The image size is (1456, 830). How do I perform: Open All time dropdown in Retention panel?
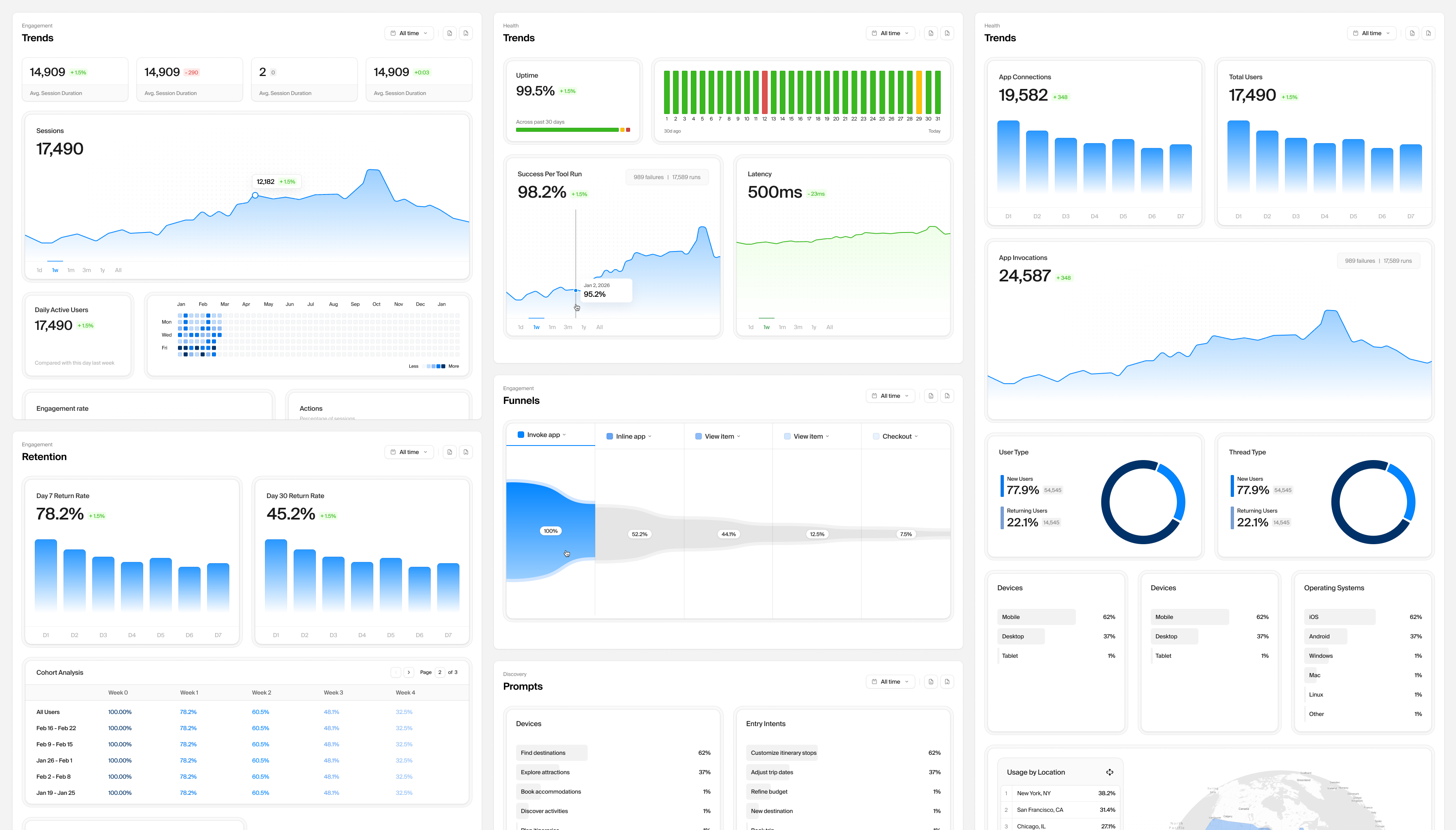pos(409,452)
